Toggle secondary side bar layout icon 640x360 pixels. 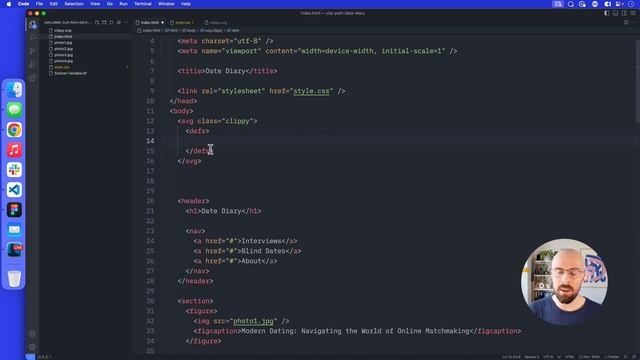624,13
